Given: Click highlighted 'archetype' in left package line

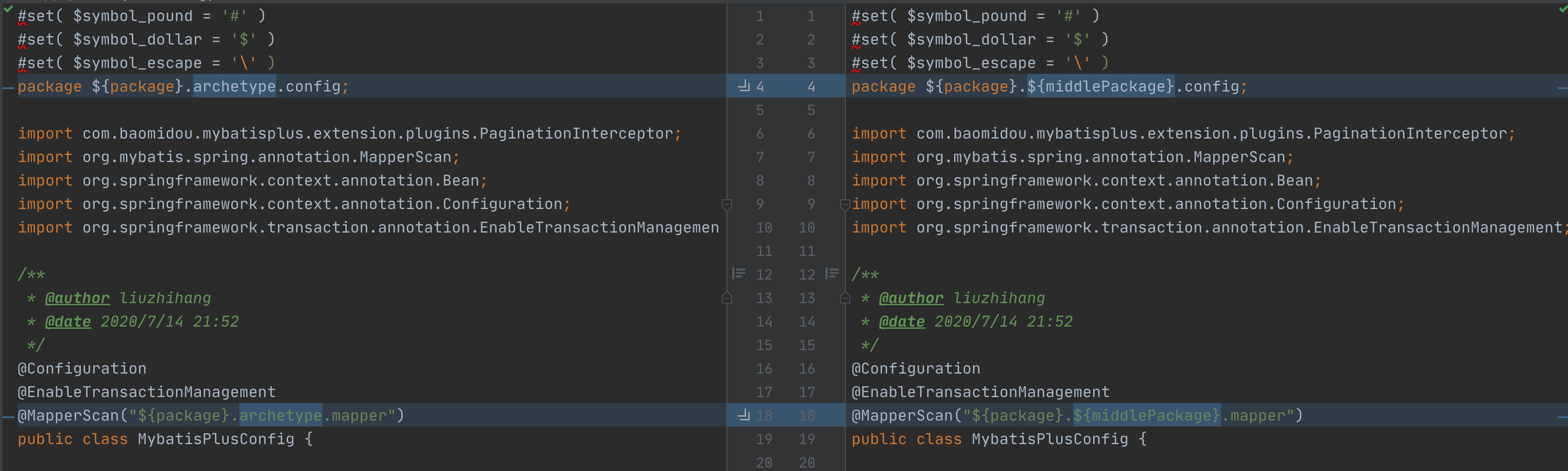Looking at the screenshot, I should 234,86.
